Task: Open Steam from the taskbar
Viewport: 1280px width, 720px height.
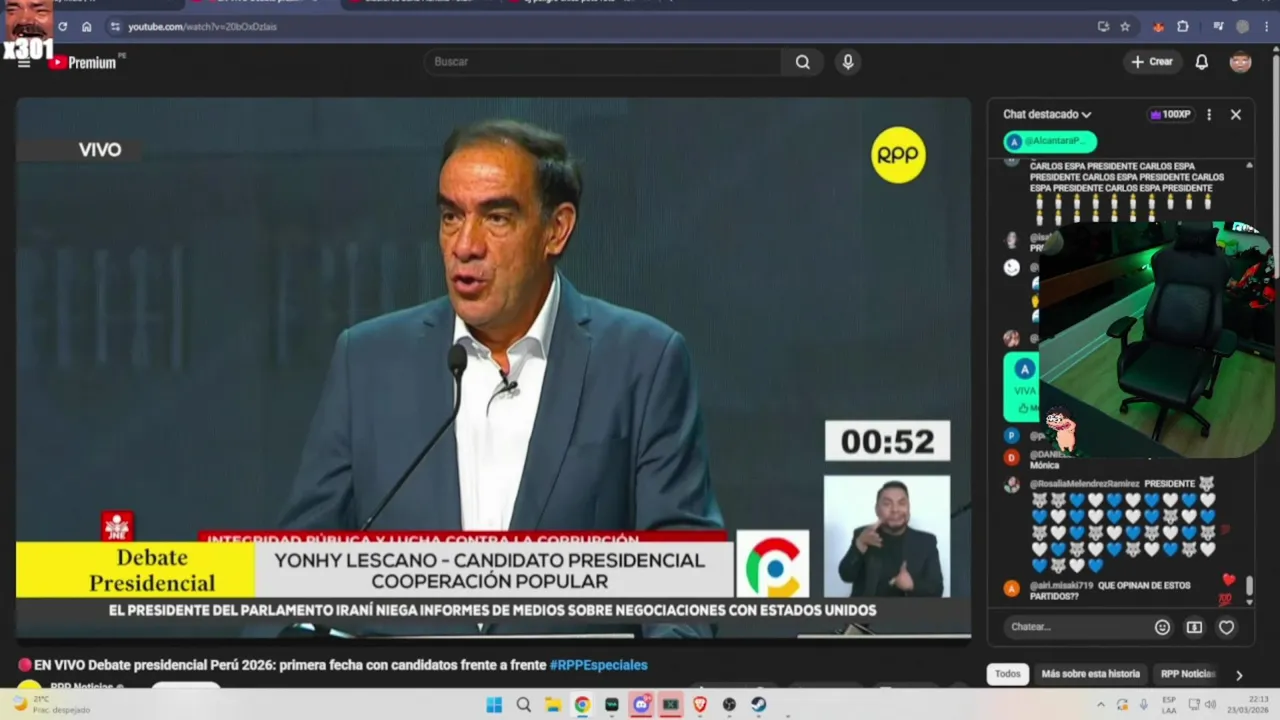Action: [x=759, y=705]
